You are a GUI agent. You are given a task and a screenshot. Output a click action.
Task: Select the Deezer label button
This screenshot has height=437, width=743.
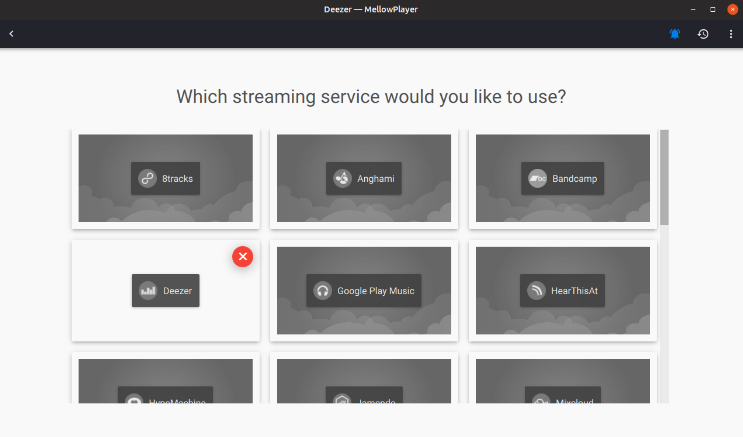pyautogui.click(x=165, y=291)
